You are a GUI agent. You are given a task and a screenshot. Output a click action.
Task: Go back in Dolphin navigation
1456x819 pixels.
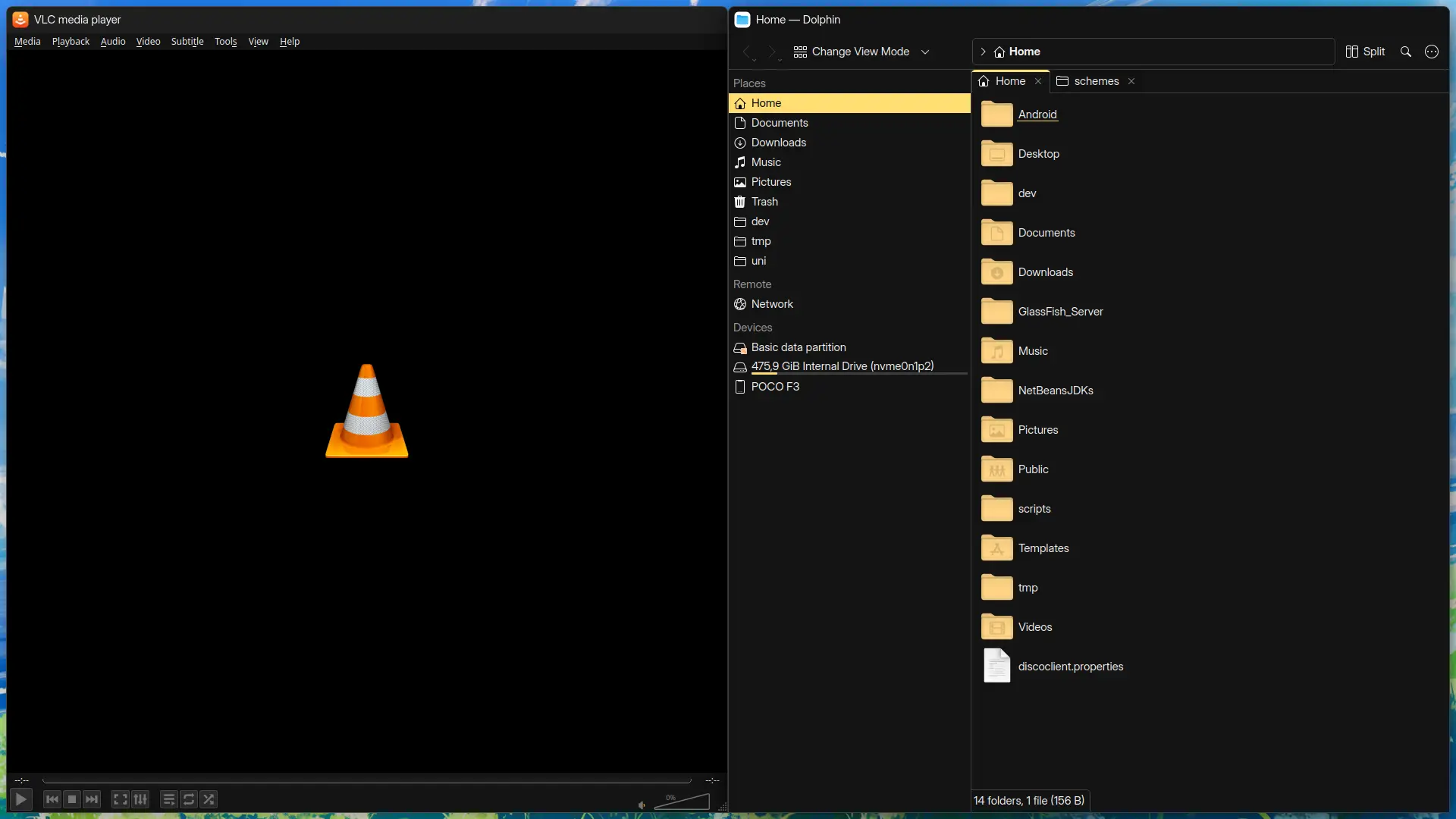[x=747, y=52]
